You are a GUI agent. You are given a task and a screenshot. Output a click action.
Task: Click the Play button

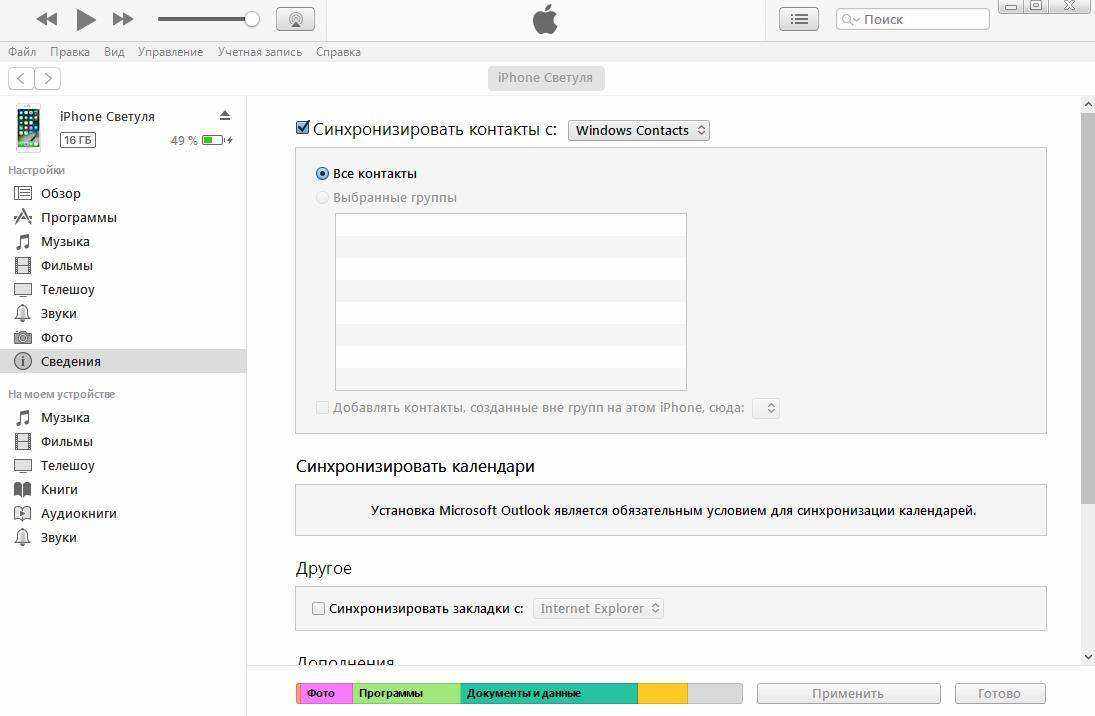click(86, 19)
